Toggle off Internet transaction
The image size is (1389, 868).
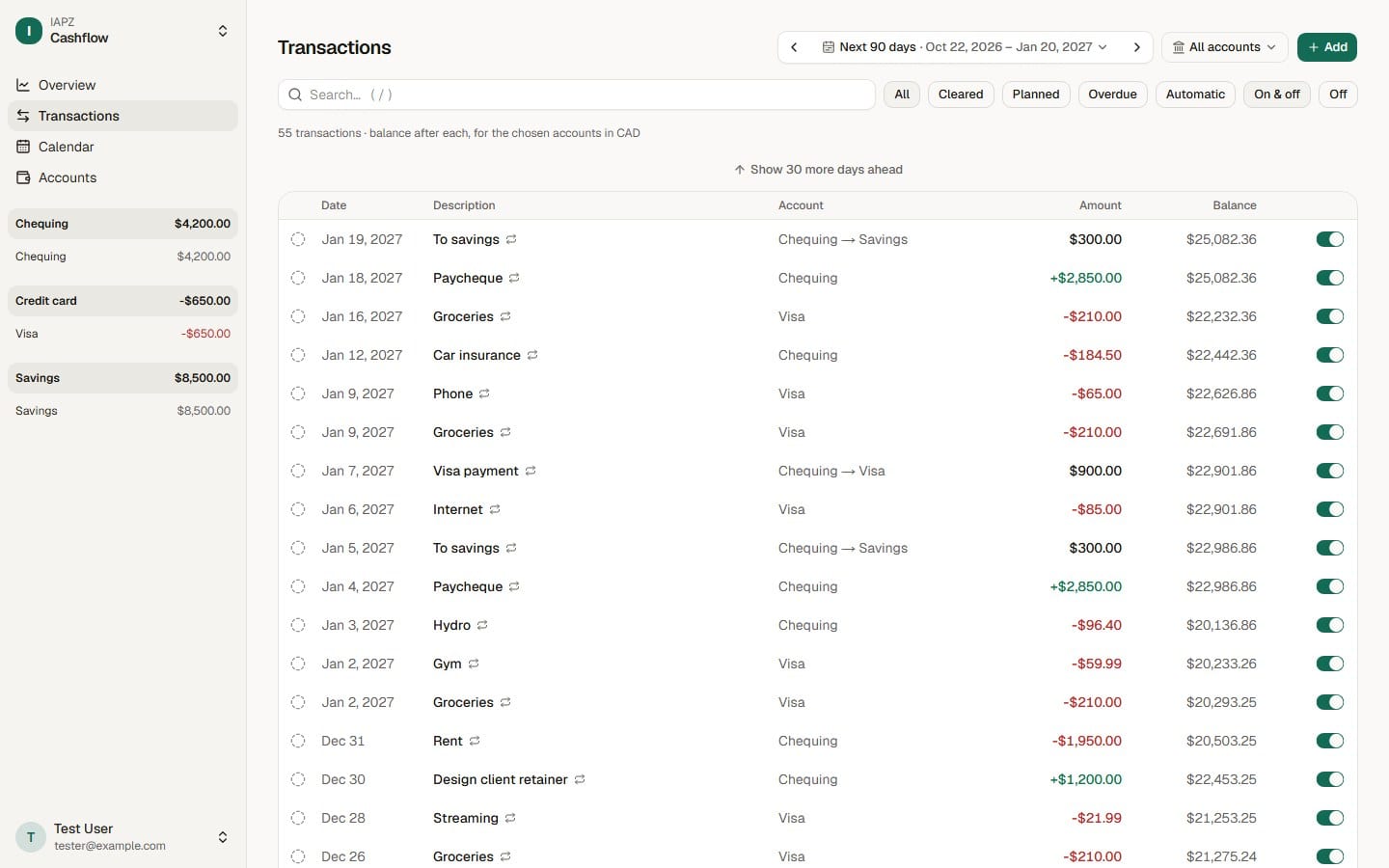[x=1330, y=509]
